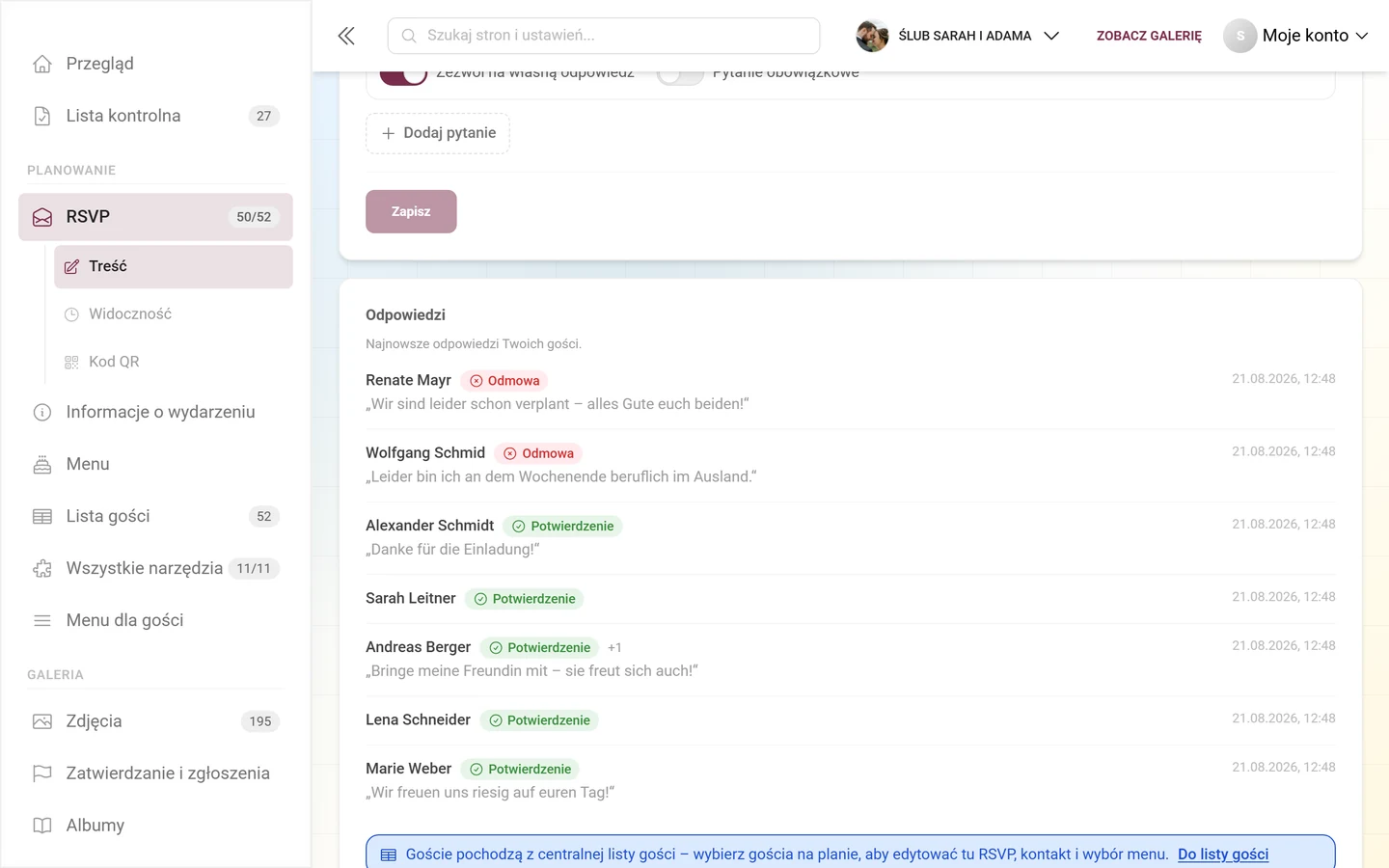Image resolution: width=1389 pixels, height=868 pixels.
Task: Click the '195' badge next to Zdjęcia
Action: click(x=260, y=721)
